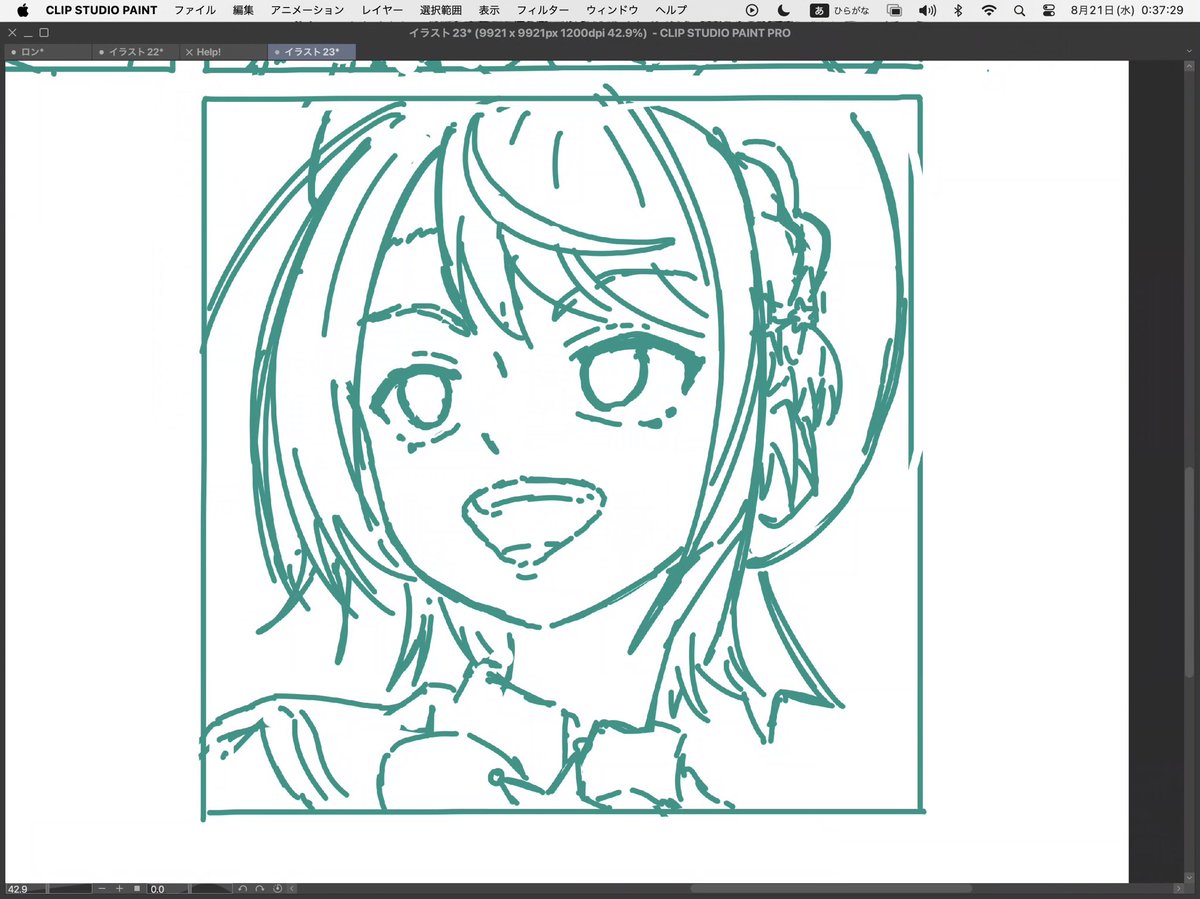Click the date and time 8月21日(水) 0:37:29
This screenshot has height=899, width=1200.
click(1126, 10)
